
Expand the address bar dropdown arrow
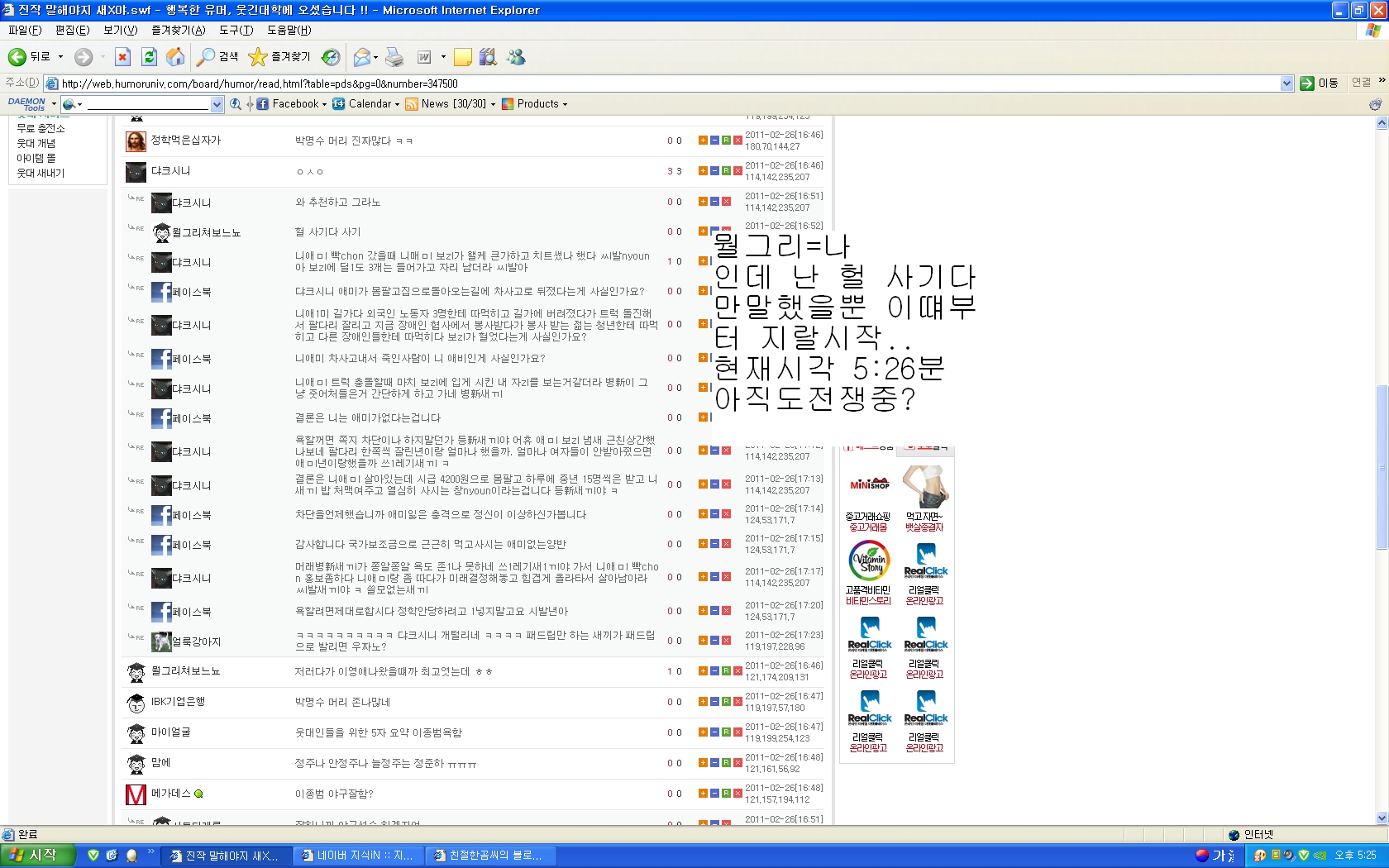click(1286, 83)
